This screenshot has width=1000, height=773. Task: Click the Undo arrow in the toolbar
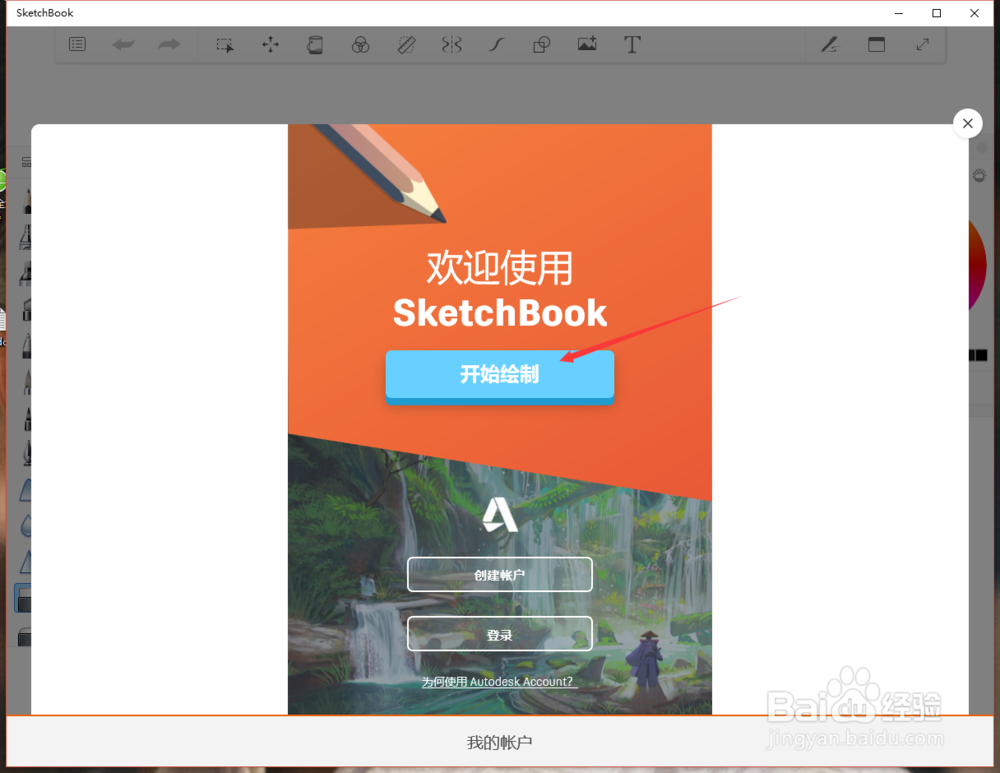123,44
